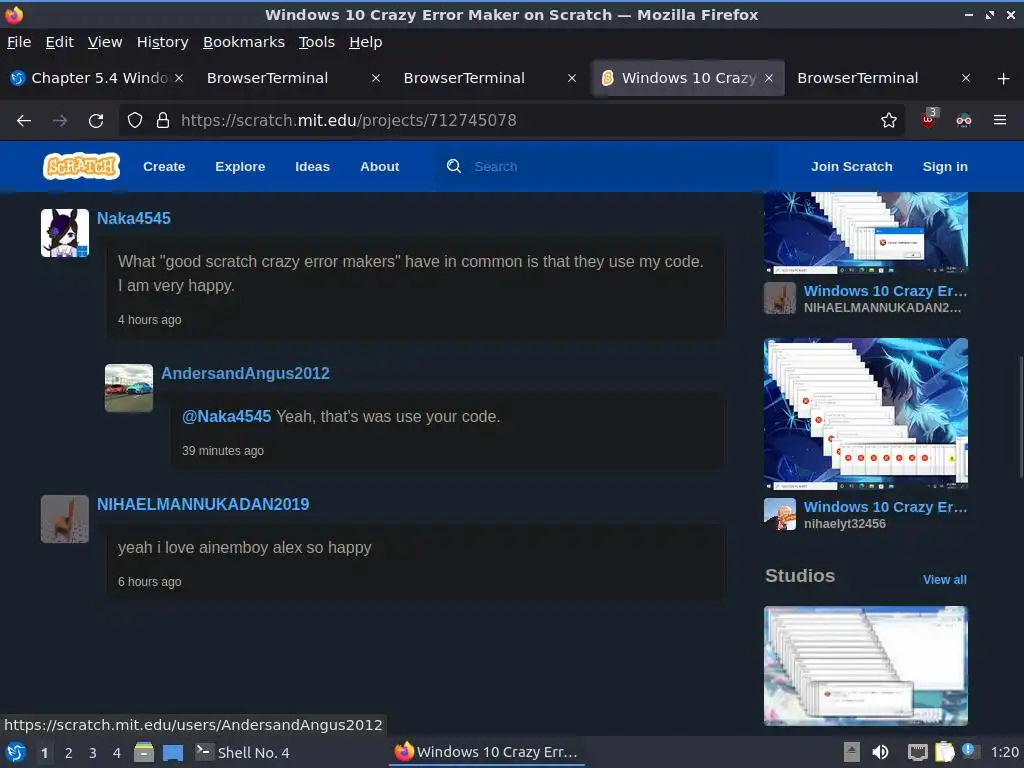Switch to workspace 3

click(x=93, y=753)
